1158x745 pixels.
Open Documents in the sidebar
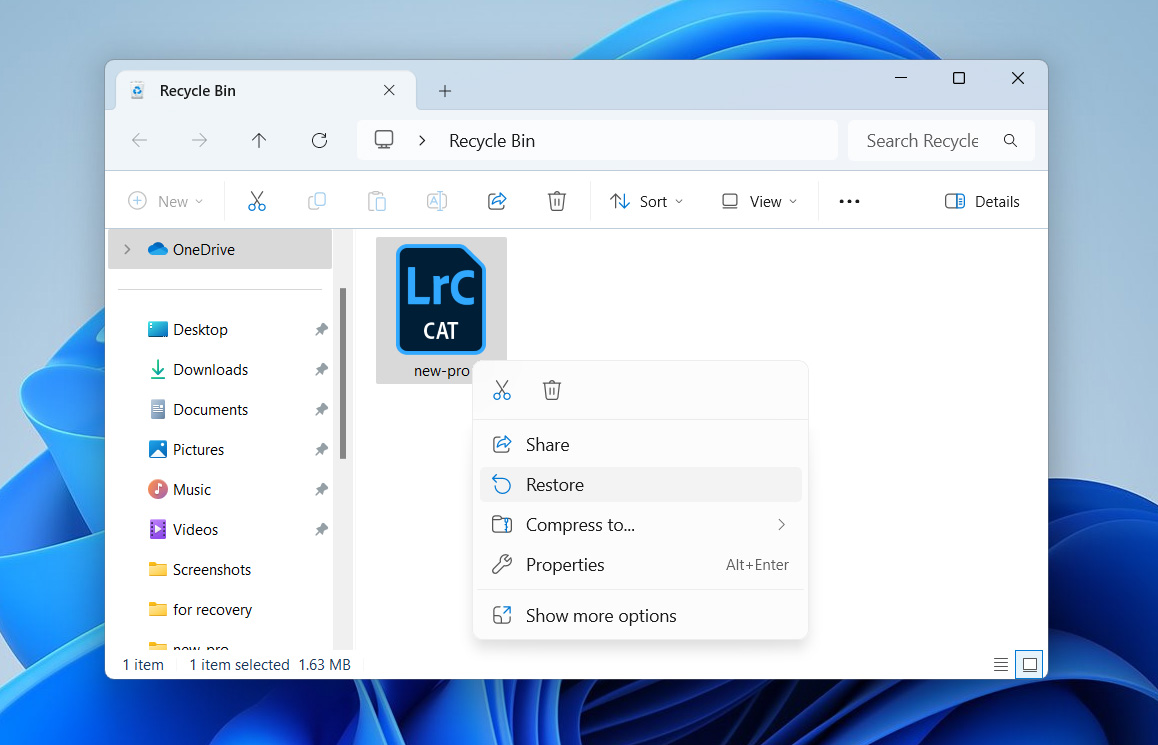[x=210, y=409]
